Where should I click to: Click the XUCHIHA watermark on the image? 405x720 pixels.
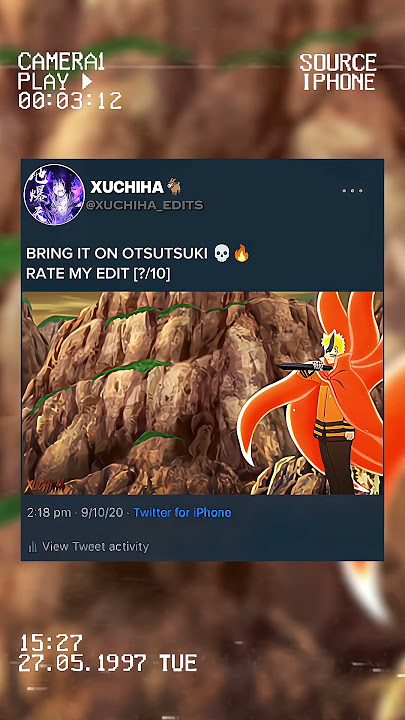44,485
